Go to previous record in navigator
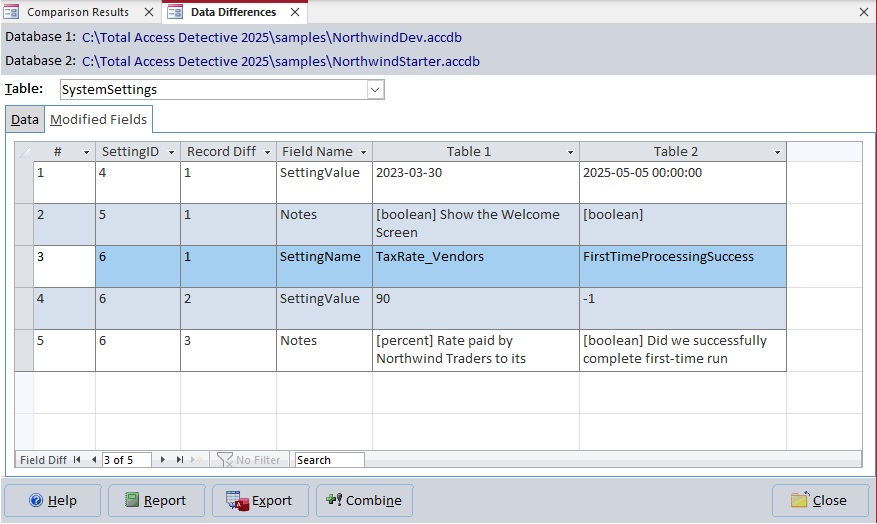The image size is (877, 524). [x=93, y=460]
